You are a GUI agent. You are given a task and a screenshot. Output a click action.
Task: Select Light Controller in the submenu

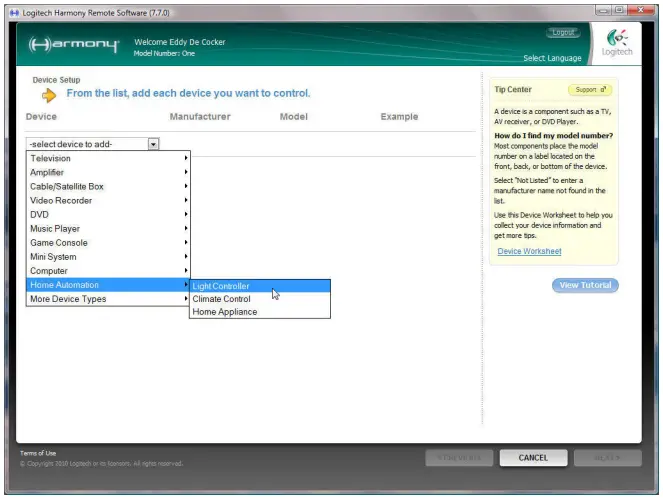tap(260, 286)
